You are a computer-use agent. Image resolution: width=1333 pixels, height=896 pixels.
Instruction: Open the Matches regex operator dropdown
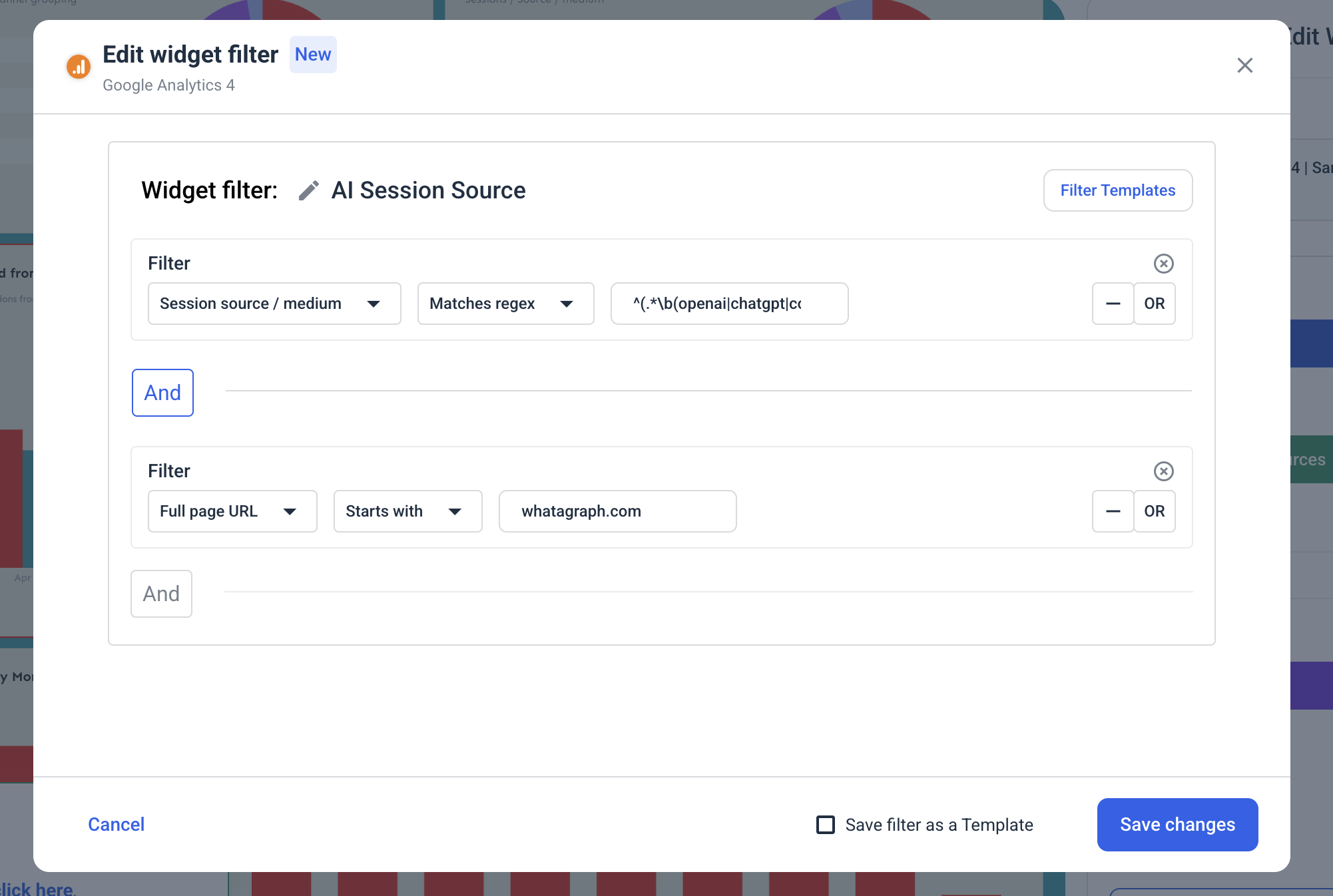click(505, 304)
